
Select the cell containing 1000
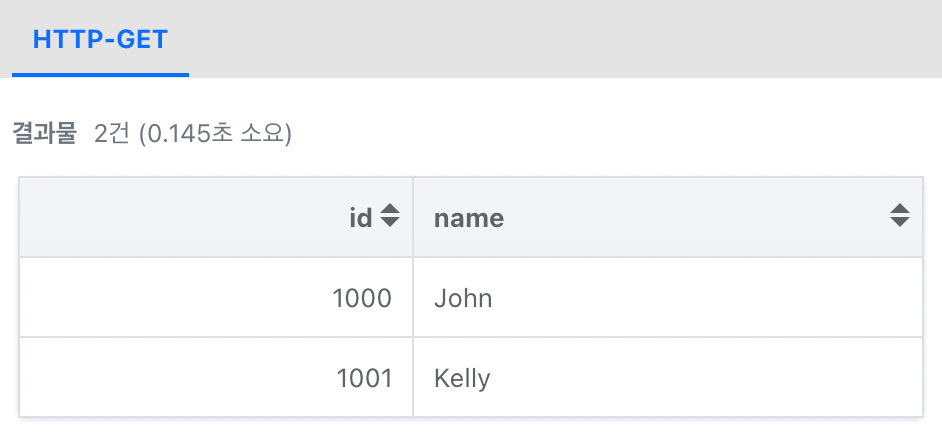(x=216, y=298)
